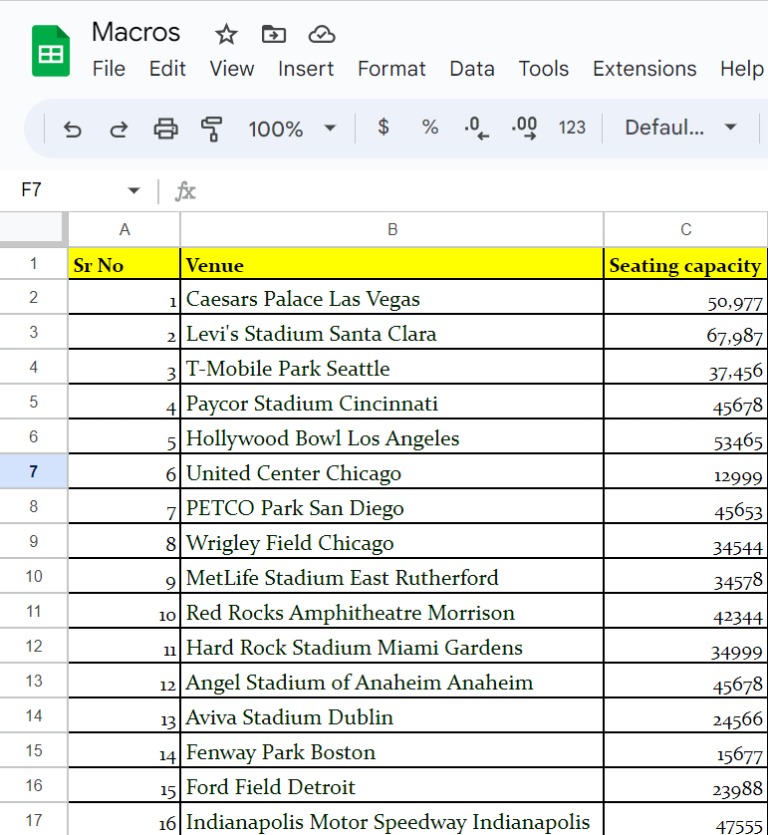Decrease decimal places
Viewport: 768px width, 835px height.
477,128
